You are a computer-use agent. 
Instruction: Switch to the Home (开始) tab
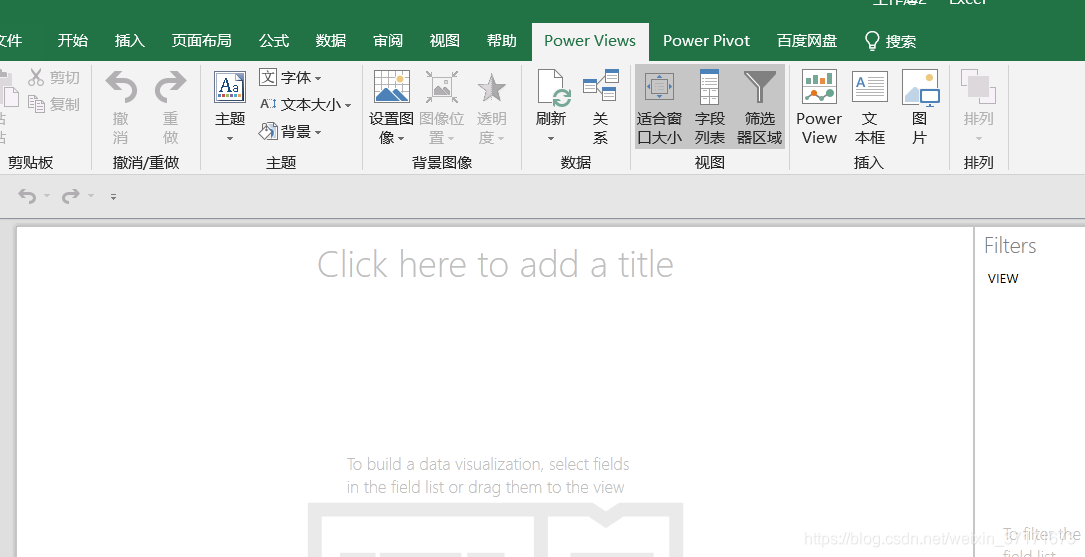click(73, 41)
